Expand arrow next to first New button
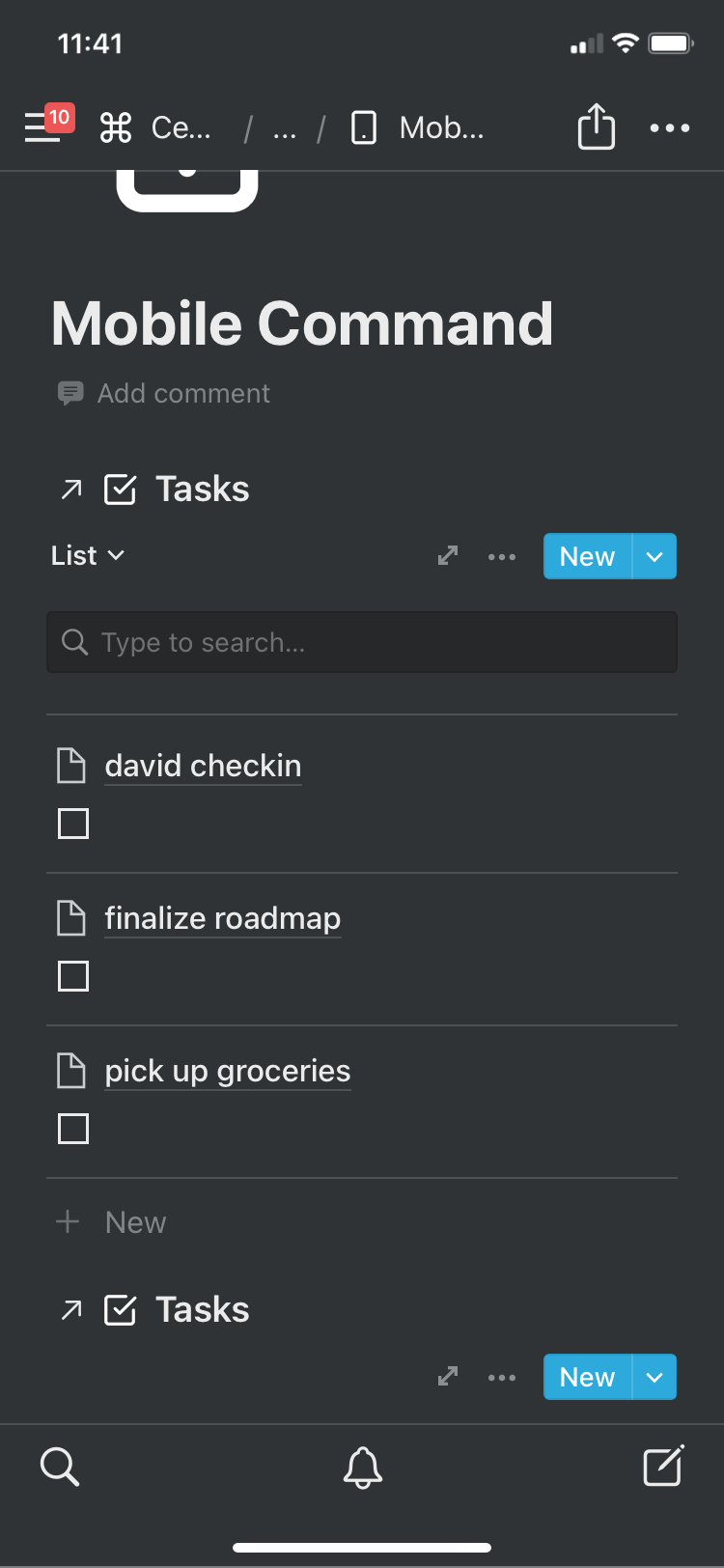This screenshot has width=724, height=1568. [x=654, y=557]
